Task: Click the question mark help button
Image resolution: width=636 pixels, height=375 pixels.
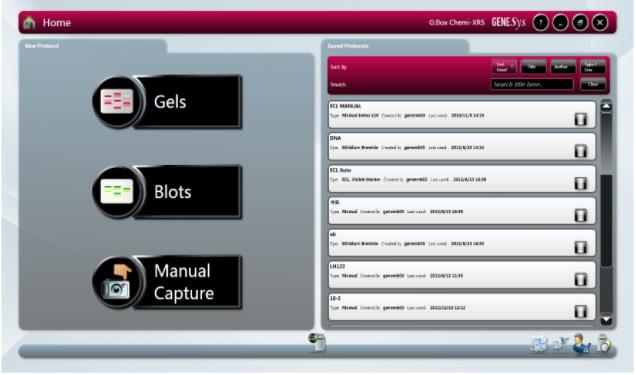Action: click(x=540, y=23)
